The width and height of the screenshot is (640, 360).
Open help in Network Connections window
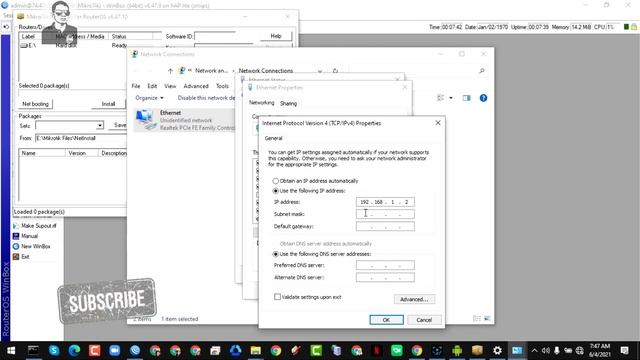[x=483, y=98]
